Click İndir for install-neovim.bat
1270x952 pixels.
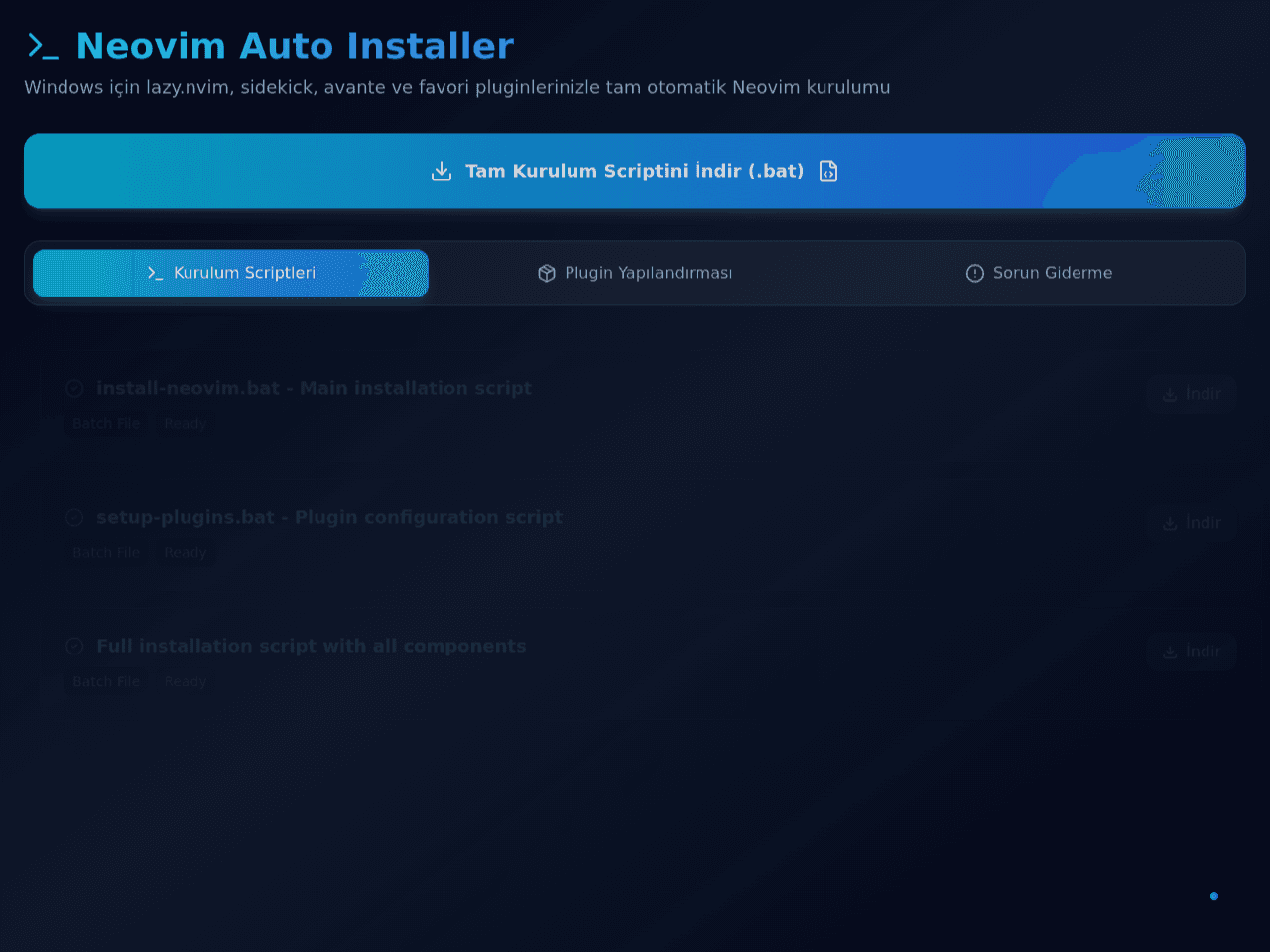[x=1192, y=394]
